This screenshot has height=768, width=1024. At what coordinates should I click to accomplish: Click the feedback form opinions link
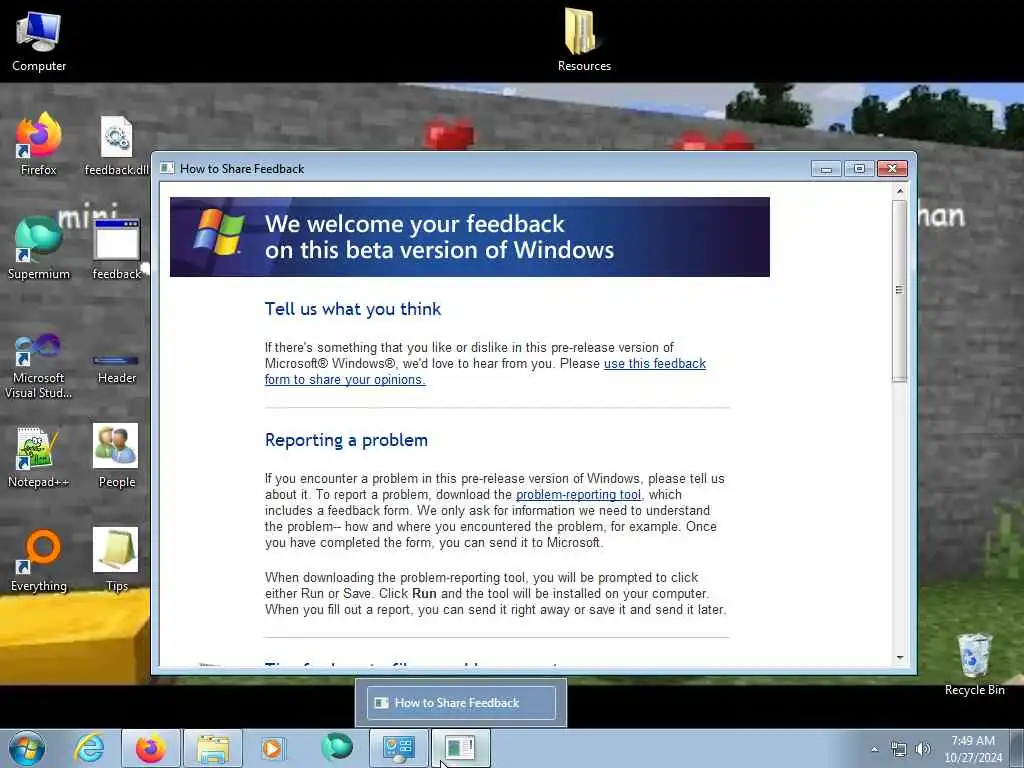(x=485, y=372)
